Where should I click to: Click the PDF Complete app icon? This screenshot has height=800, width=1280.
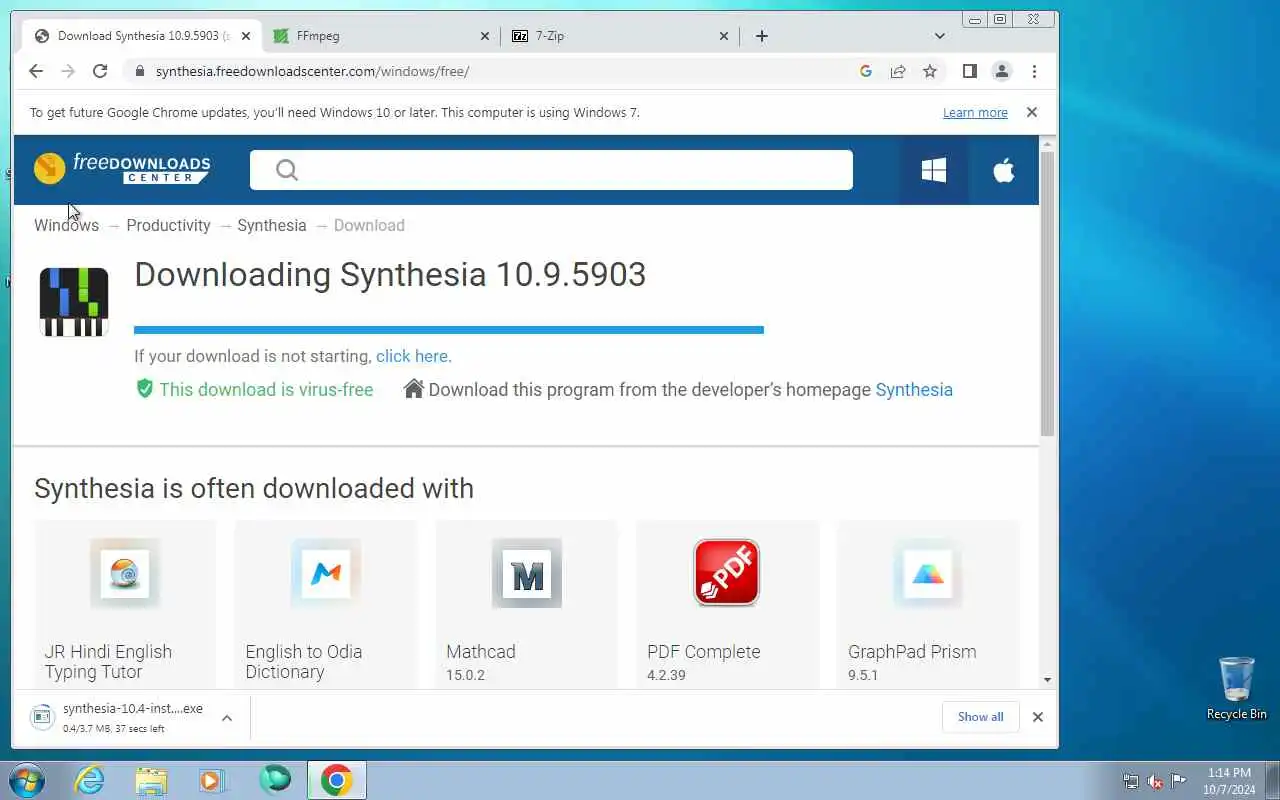[x=727, y=573]
